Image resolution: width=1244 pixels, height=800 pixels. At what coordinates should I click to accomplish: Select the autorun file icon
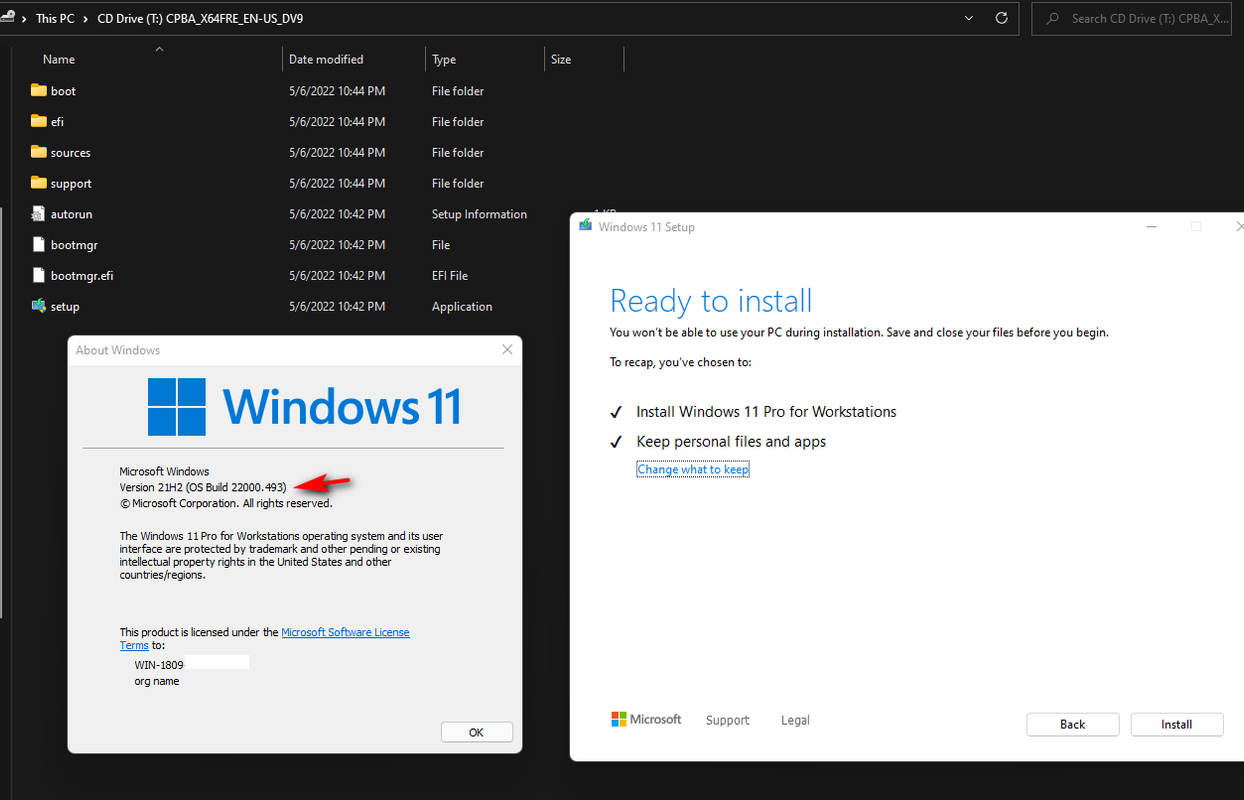click(x=39, y=214)
